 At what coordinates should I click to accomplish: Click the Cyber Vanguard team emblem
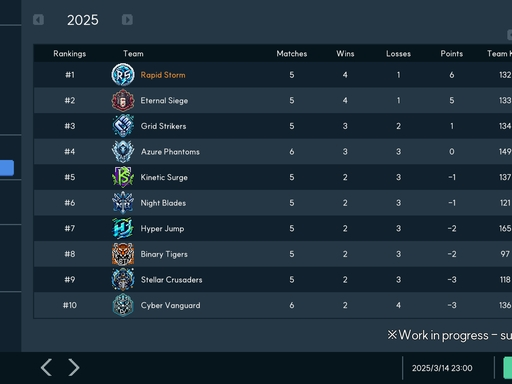pos(123,305)
